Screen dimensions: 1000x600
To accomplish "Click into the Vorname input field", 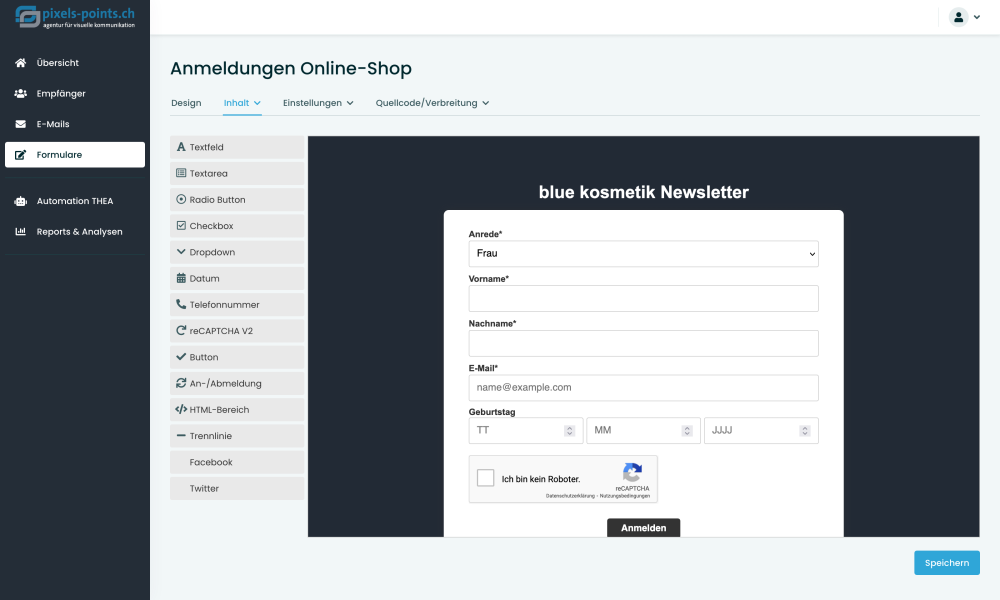I will tap(643, 298).
